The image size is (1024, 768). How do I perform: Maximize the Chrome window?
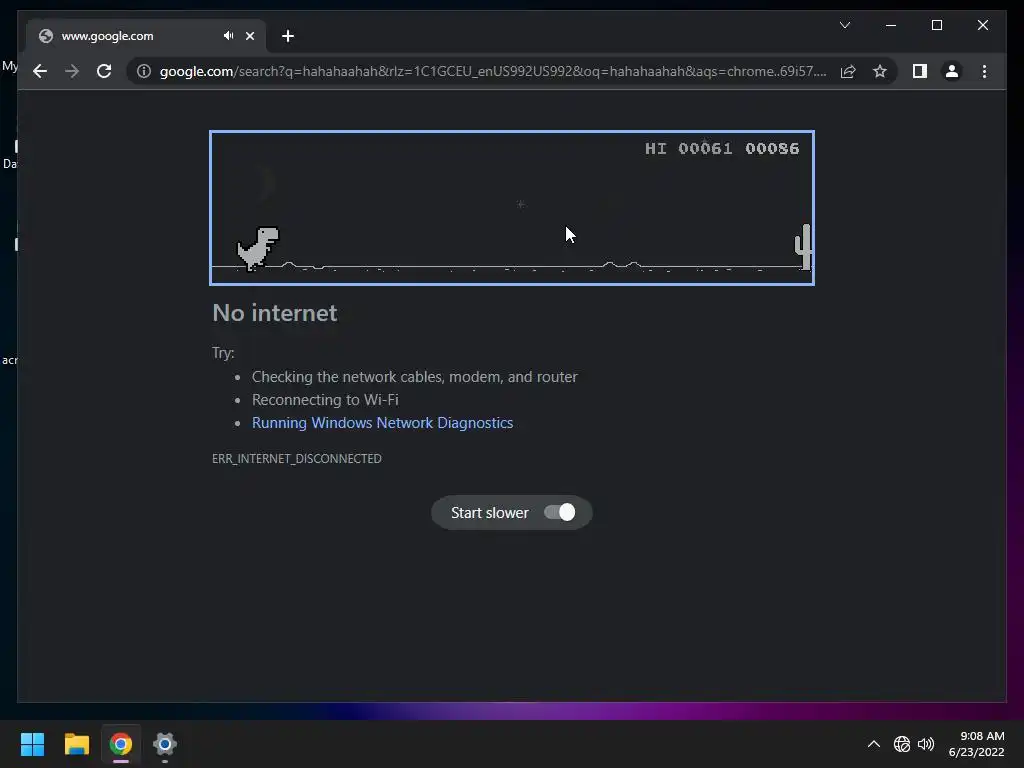pos(936,25)
